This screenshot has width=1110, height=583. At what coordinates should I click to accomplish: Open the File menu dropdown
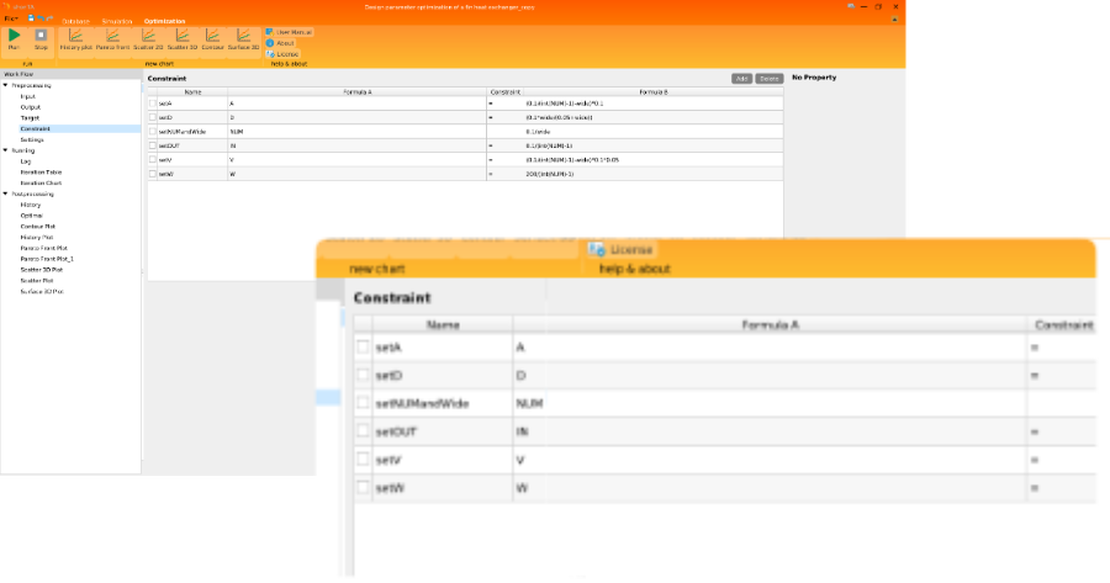(x=12, y=18)
